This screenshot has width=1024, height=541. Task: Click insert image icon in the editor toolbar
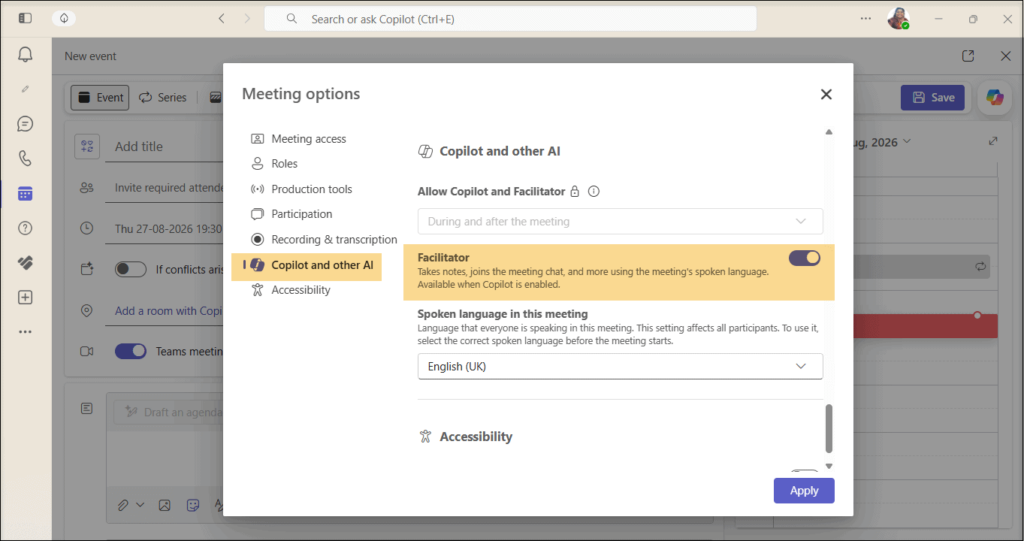165,505
